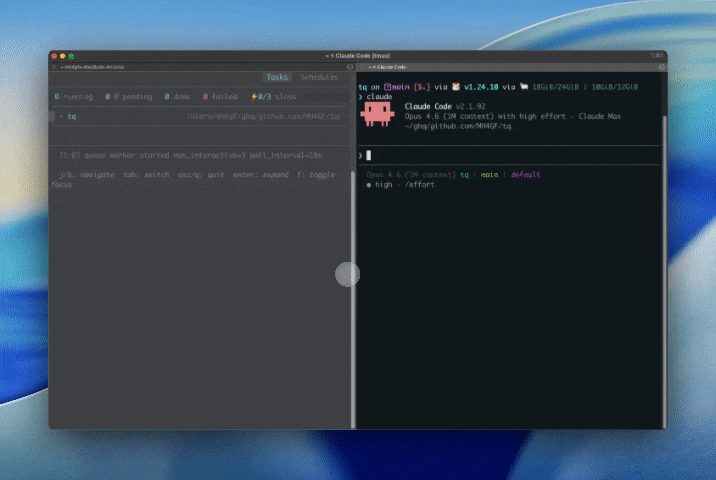This screenshot has height=480, width=716.
Task: Close the left terminal pane with its X
Action: [x=54, y=67]
